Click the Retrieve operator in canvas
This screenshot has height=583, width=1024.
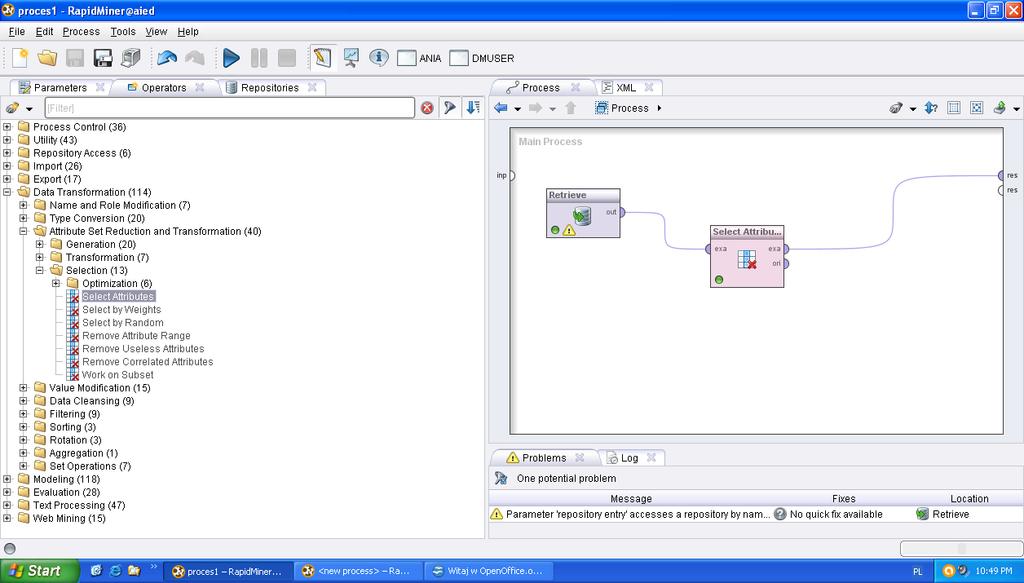point(583,213)
